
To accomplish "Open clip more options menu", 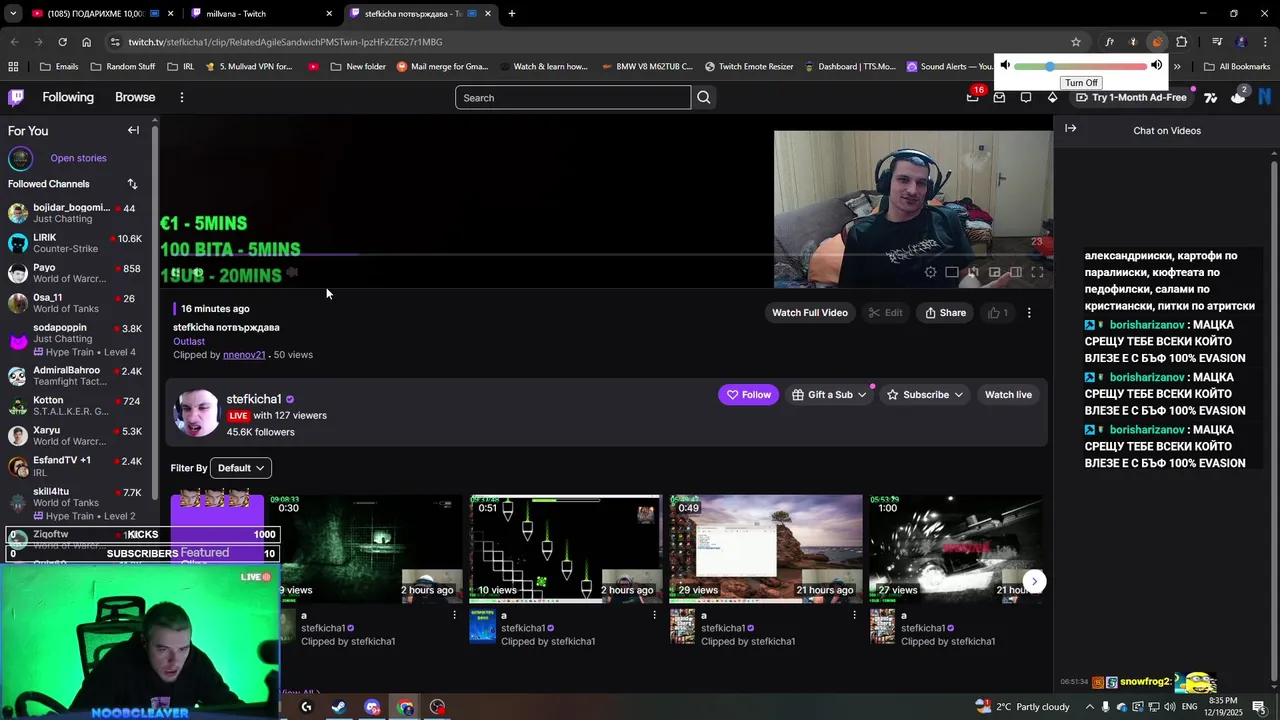I will 1029,313.
